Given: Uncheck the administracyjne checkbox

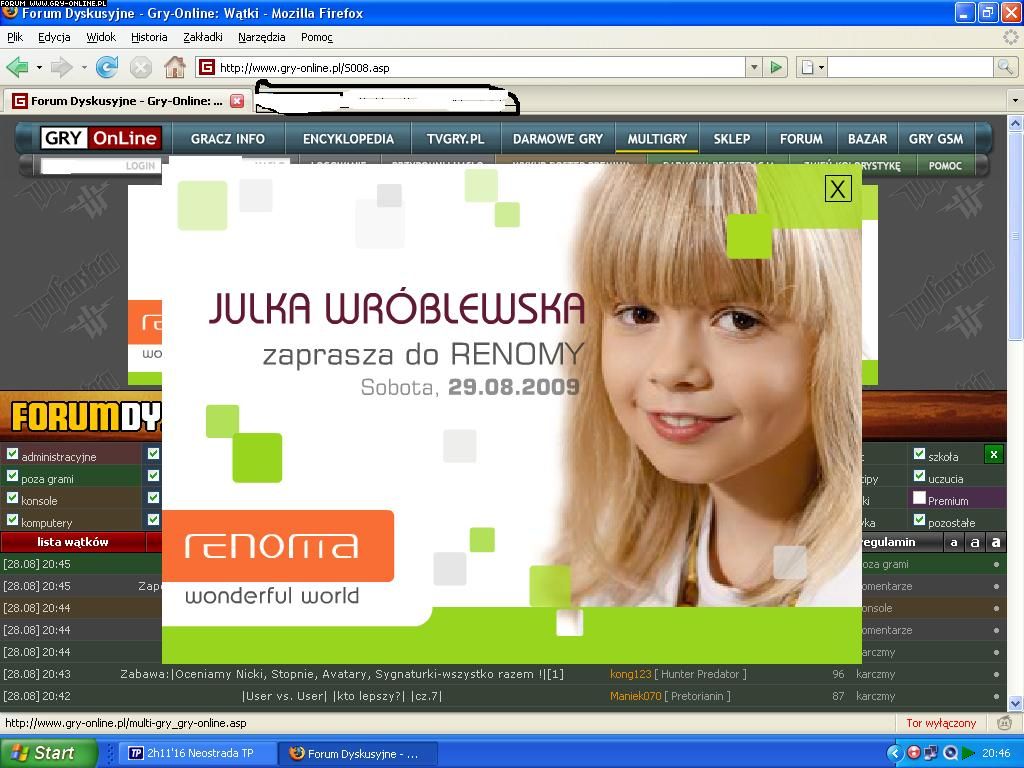Looking at the screenshot, I should tap(12, 455).
